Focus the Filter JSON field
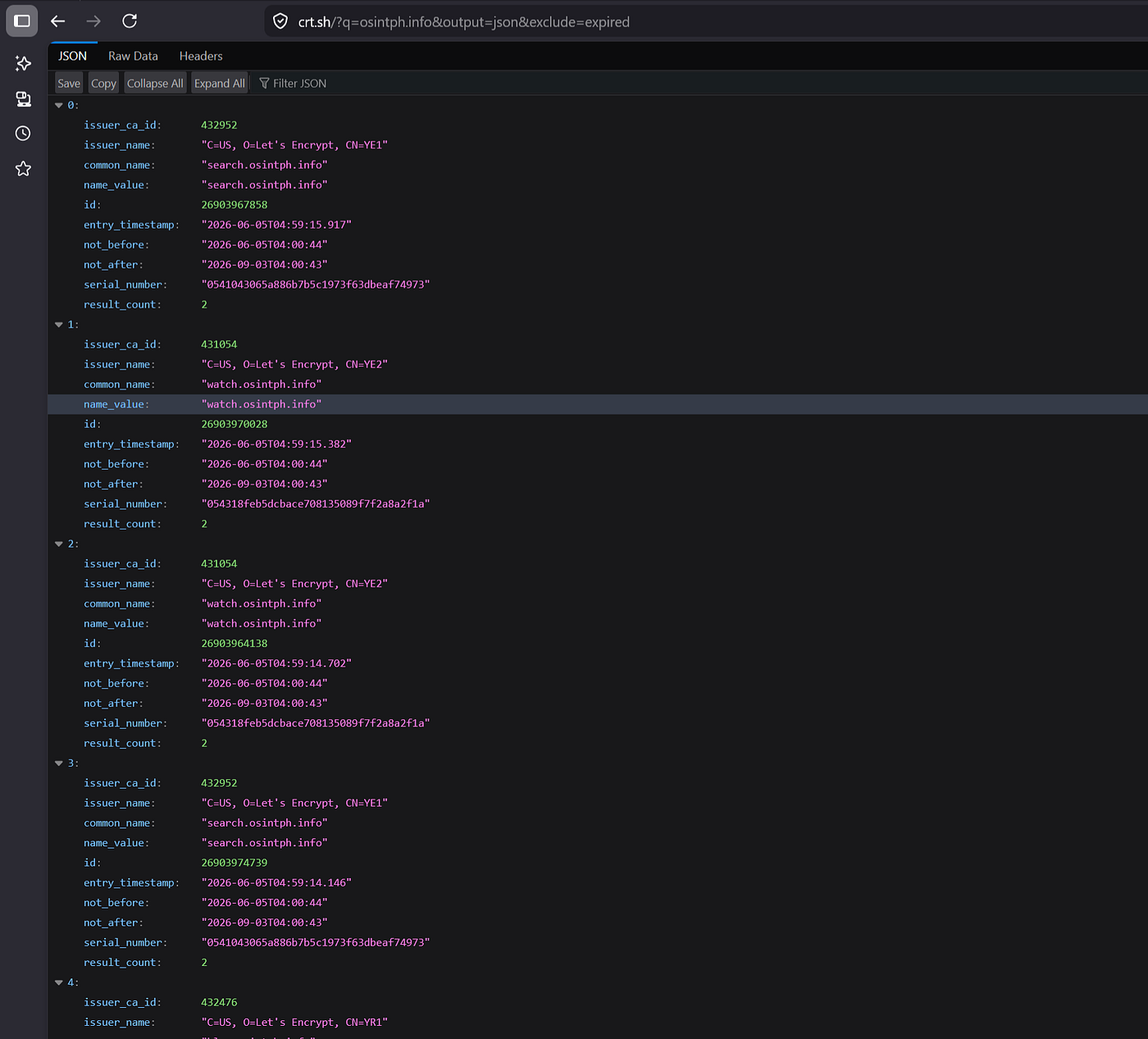The width and height of the screenshot is (1148, 1039). click(x=299, y=83)
